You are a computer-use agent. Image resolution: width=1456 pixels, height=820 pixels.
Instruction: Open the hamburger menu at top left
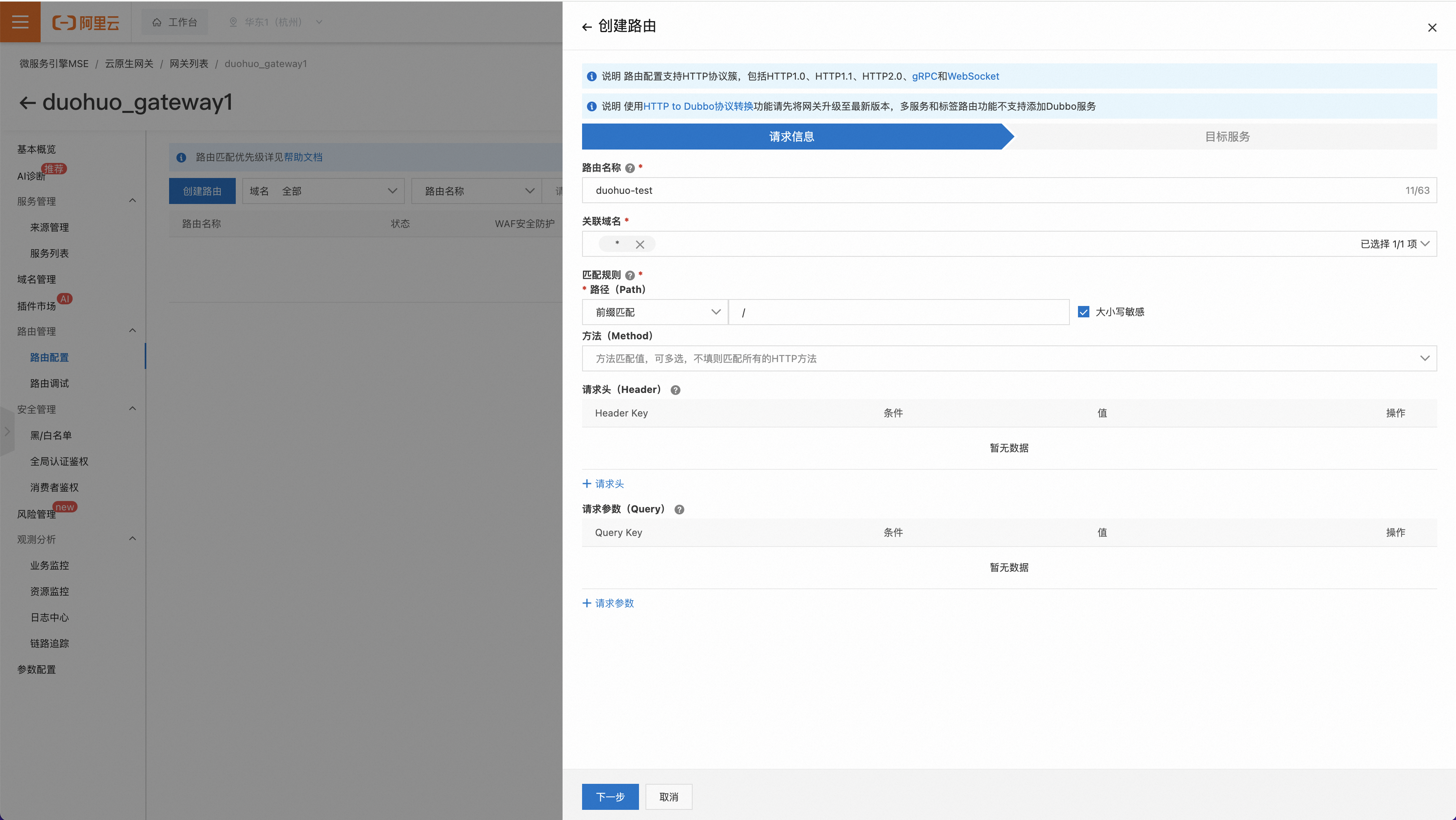click(20, 22)
